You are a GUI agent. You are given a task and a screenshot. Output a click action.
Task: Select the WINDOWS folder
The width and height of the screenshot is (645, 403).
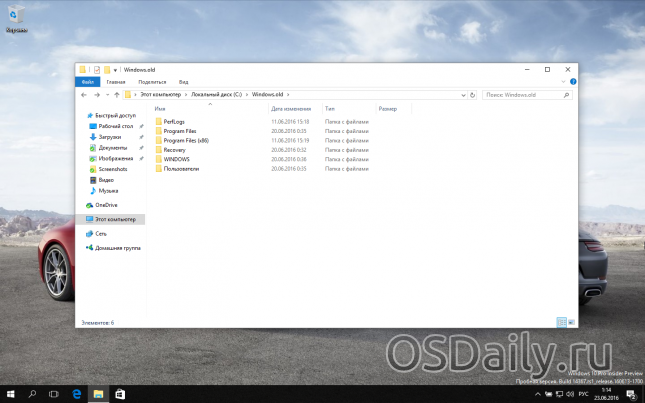click(x=176, y=159)
